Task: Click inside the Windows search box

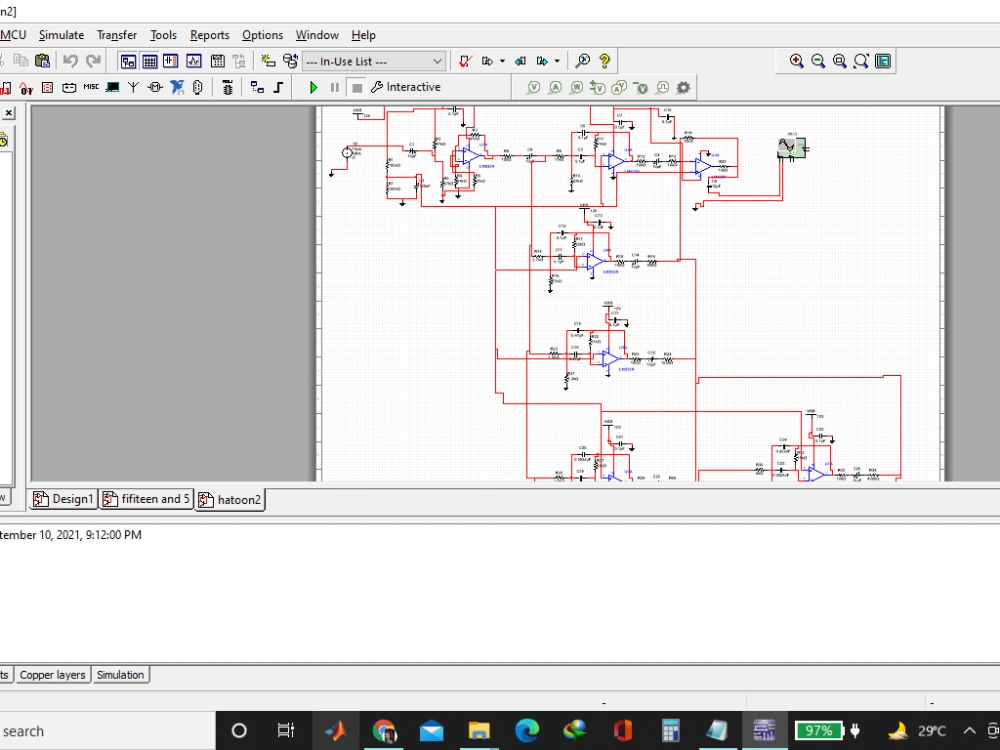Action: 100,730
